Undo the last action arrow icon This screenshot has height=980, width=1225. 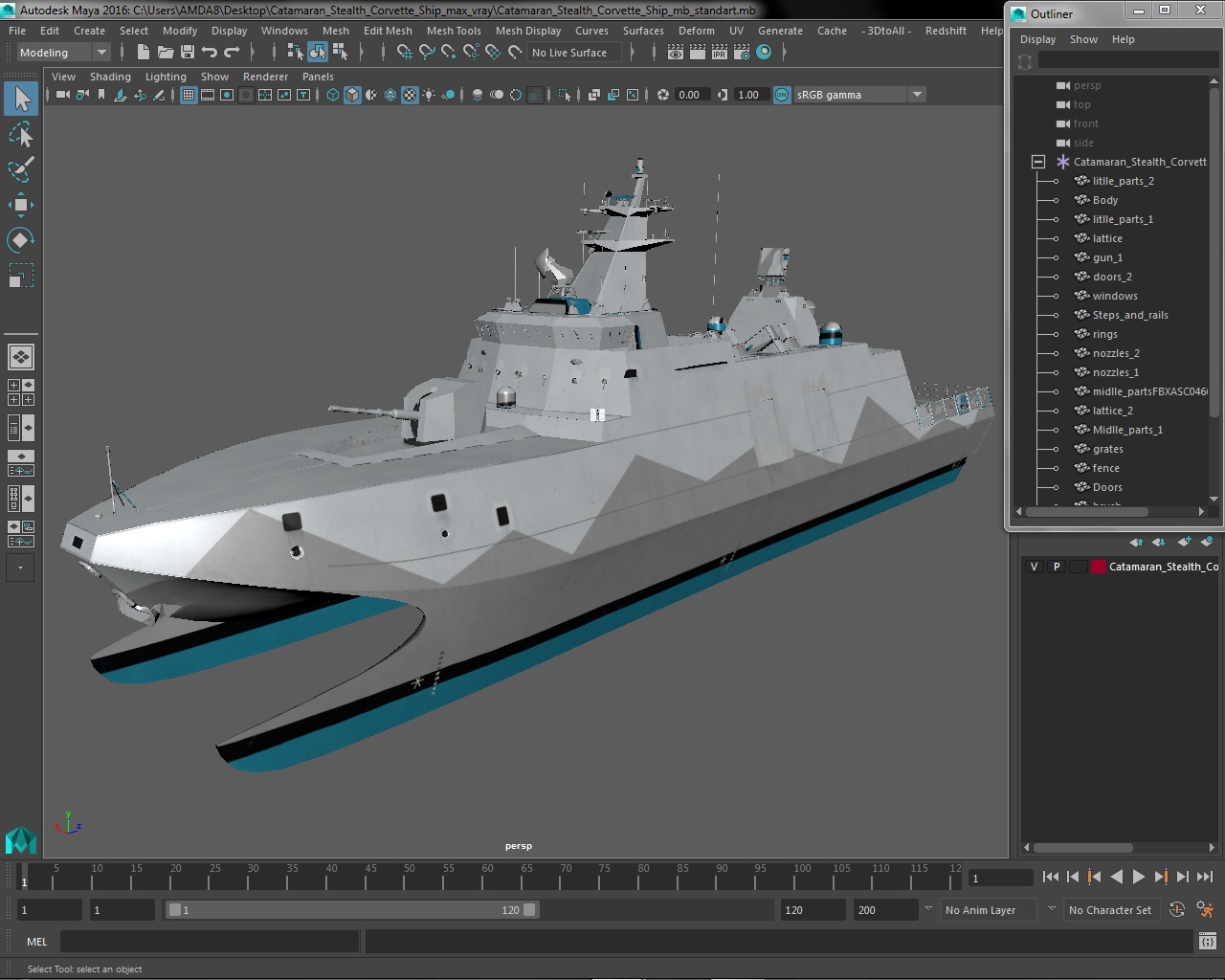[x=210, y=53]
